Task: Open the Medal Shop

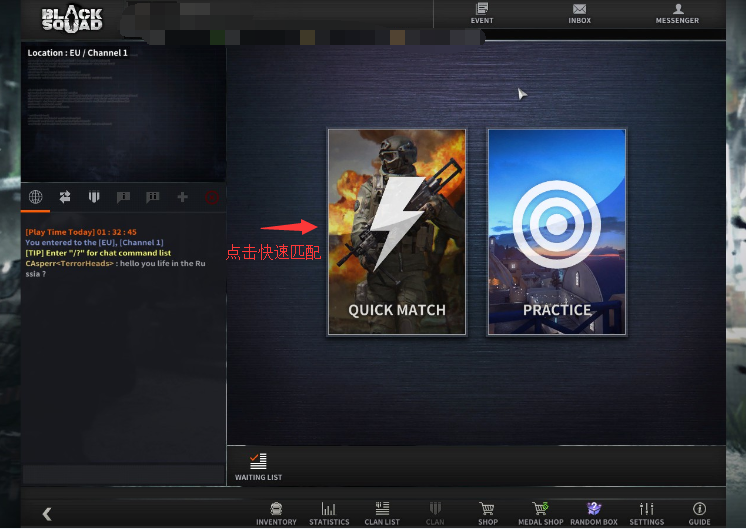Action: [540, 514]
